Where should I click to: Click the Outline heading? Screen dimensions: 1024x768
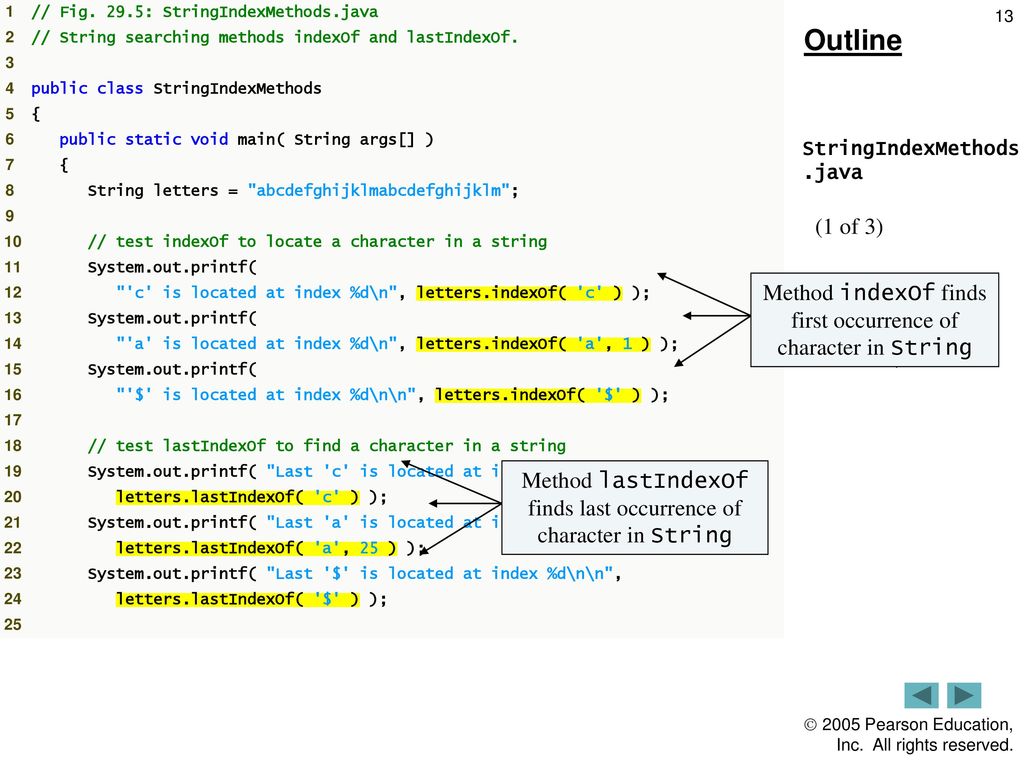[852, 40]
